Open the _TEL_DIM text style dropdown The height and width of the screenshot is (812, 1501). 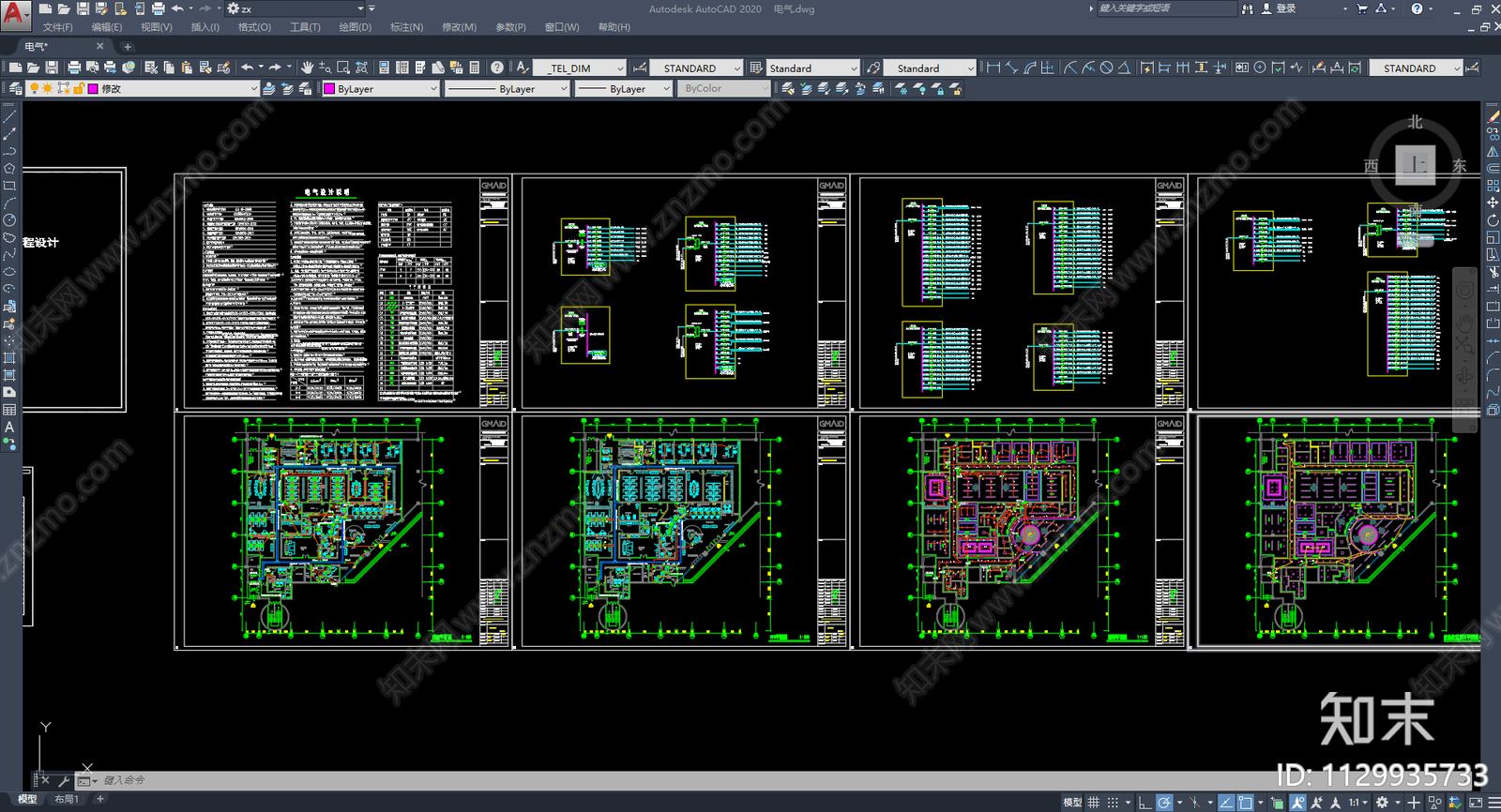point(580,68)
